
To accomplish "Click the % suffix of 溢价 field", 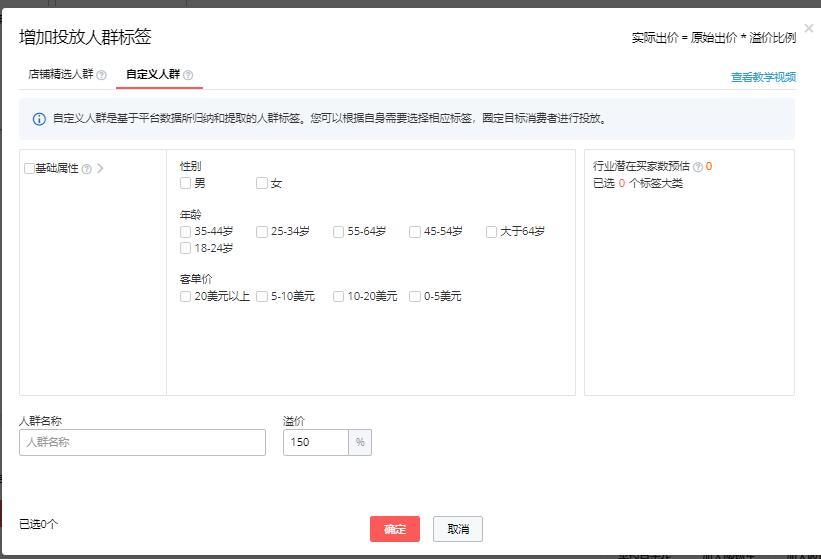I will pos(360,442).
